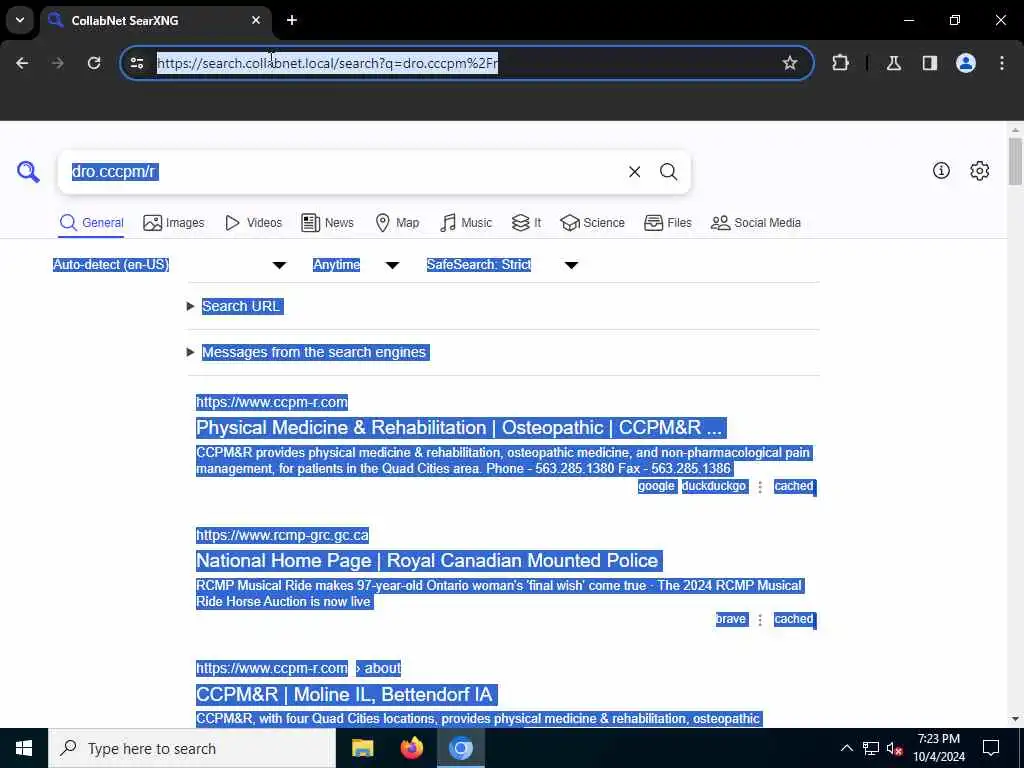The image size is (1024, 768).
Task: Click the page vertical scrollbar thumb
Action: click(1015, 161)
